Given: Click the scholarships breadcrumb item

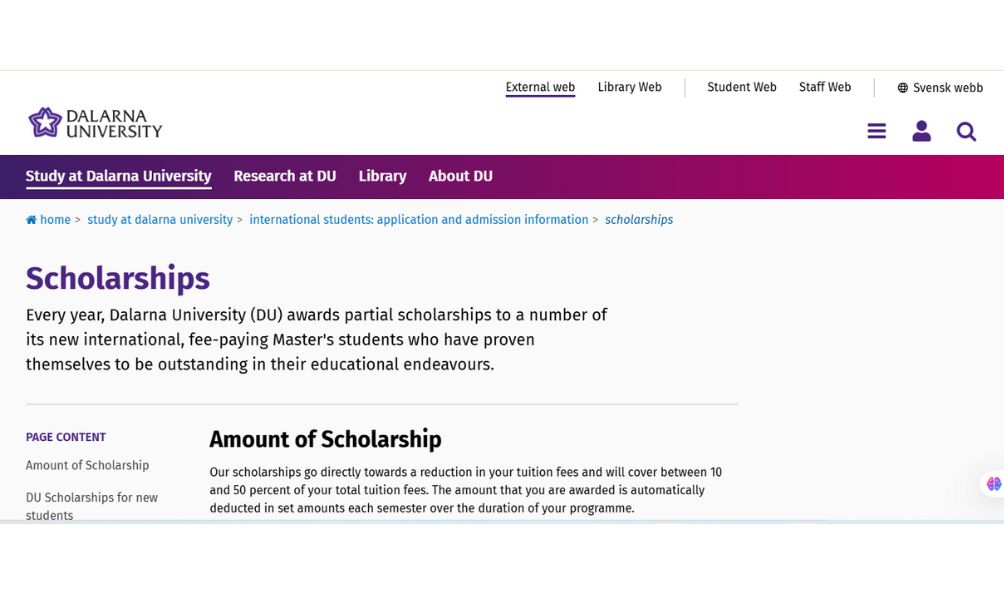Looking at the screenshot, I should coord(639,220).
